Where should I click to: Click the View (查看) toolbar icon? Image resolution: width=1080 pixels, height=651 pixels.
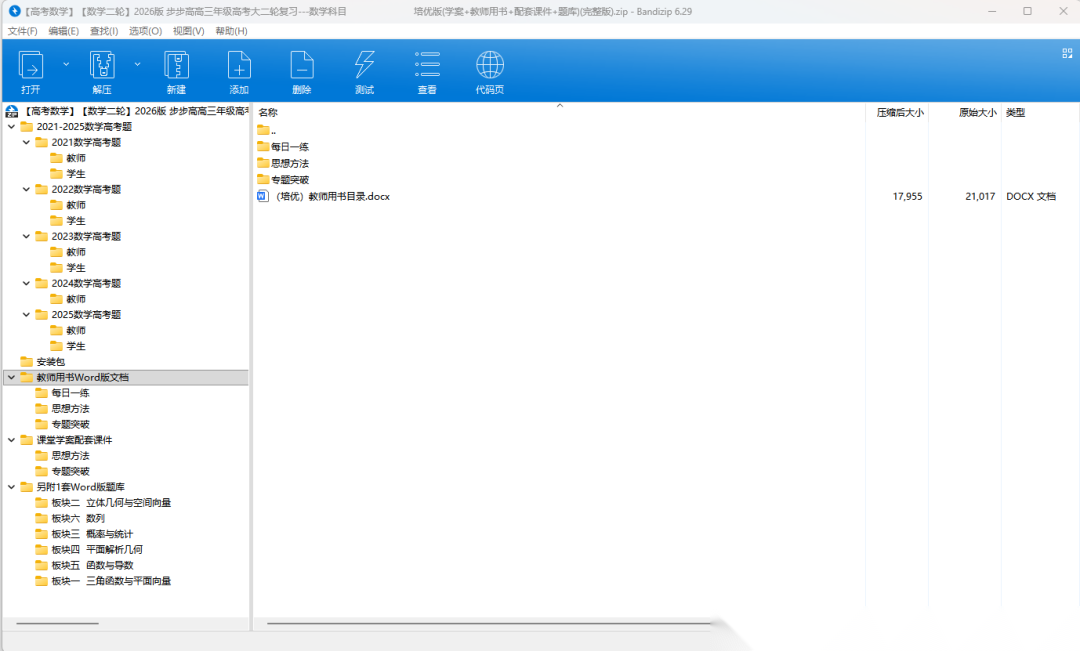pyautogui.click(x=427, y=66)
